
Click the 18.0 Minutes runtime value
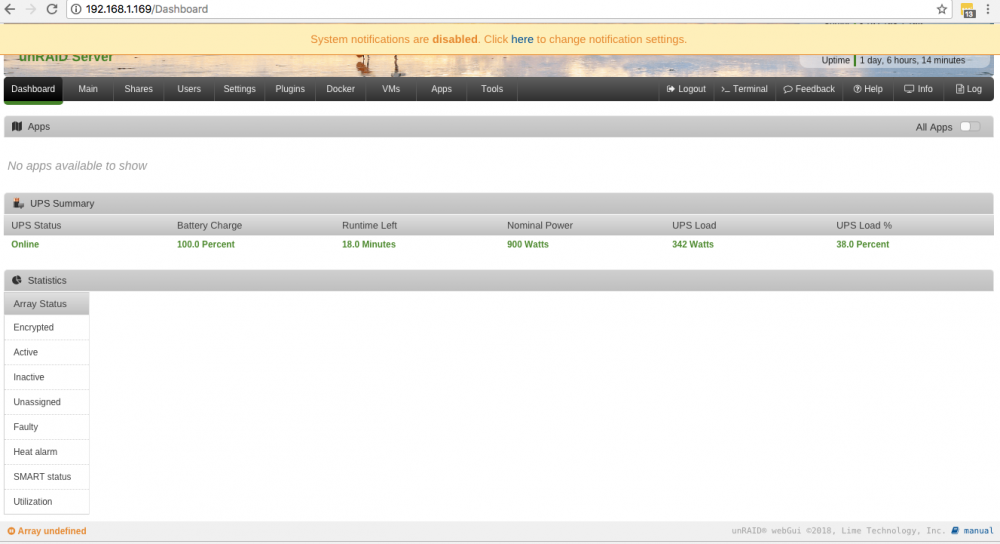click(x=369, y=244)
